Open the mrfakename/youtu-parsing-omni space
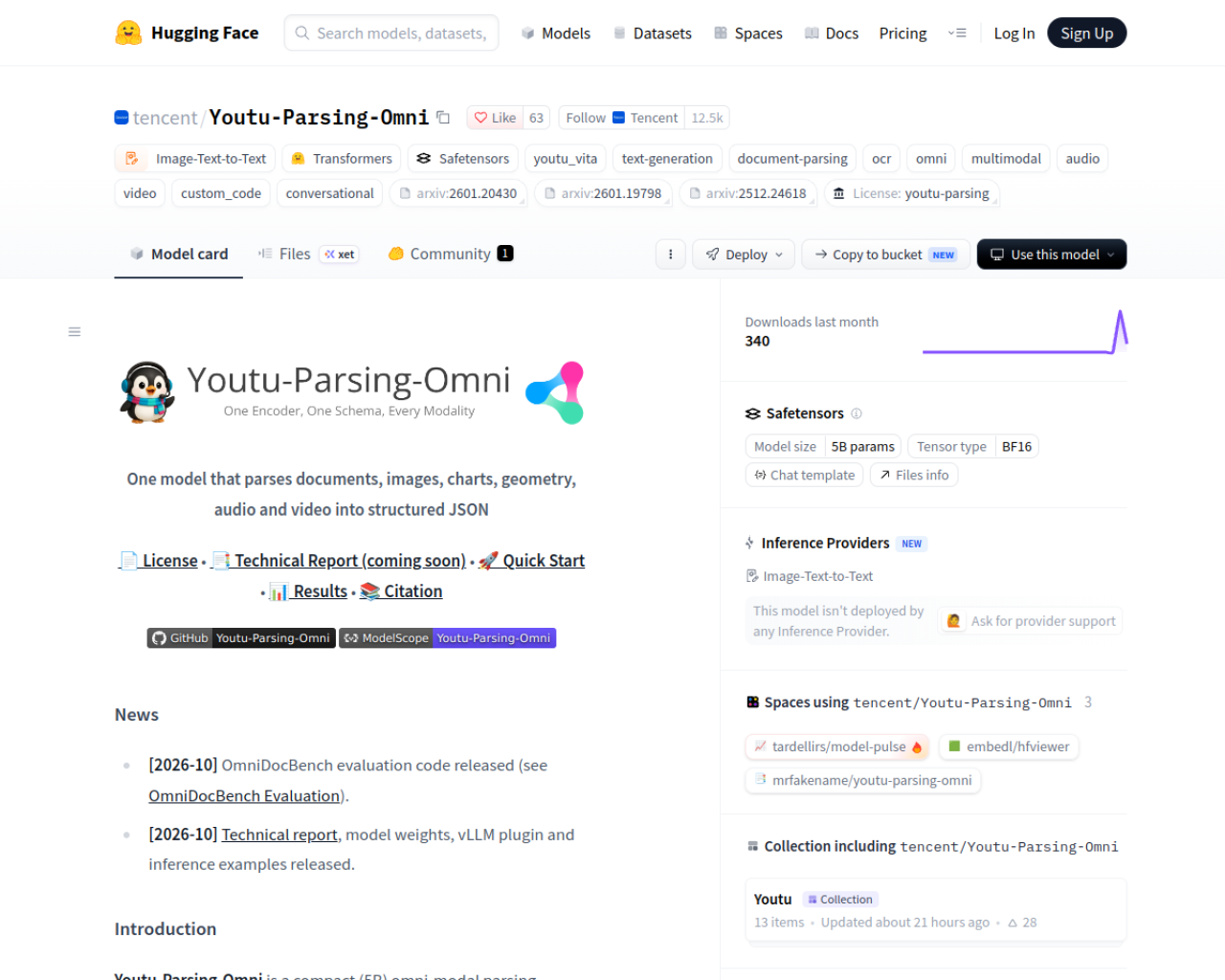1225x980 pixels. pyautogui.click(x=863, y=780)
